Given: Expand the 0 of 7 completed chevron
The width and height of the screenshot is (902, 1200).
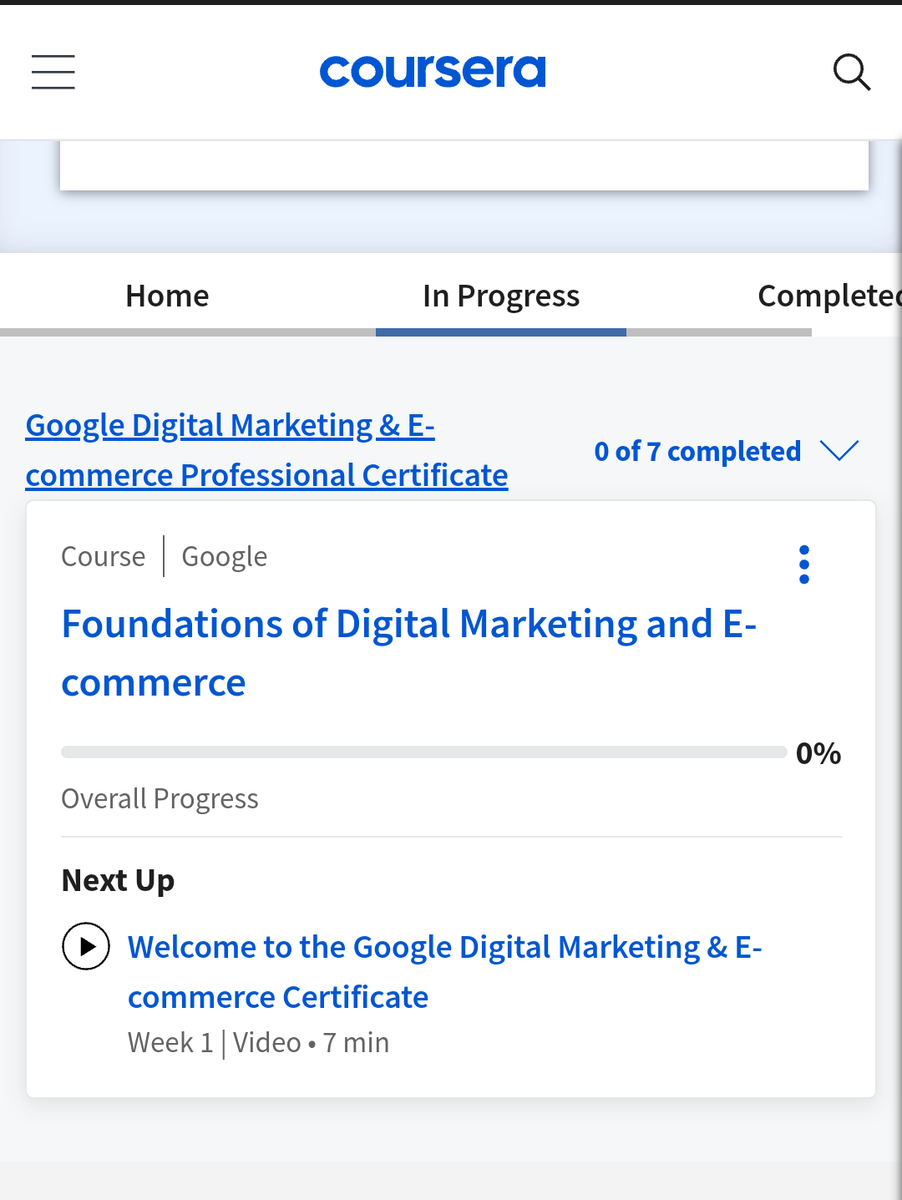Looking at the screenshot, I should click(x=838, y=451).
